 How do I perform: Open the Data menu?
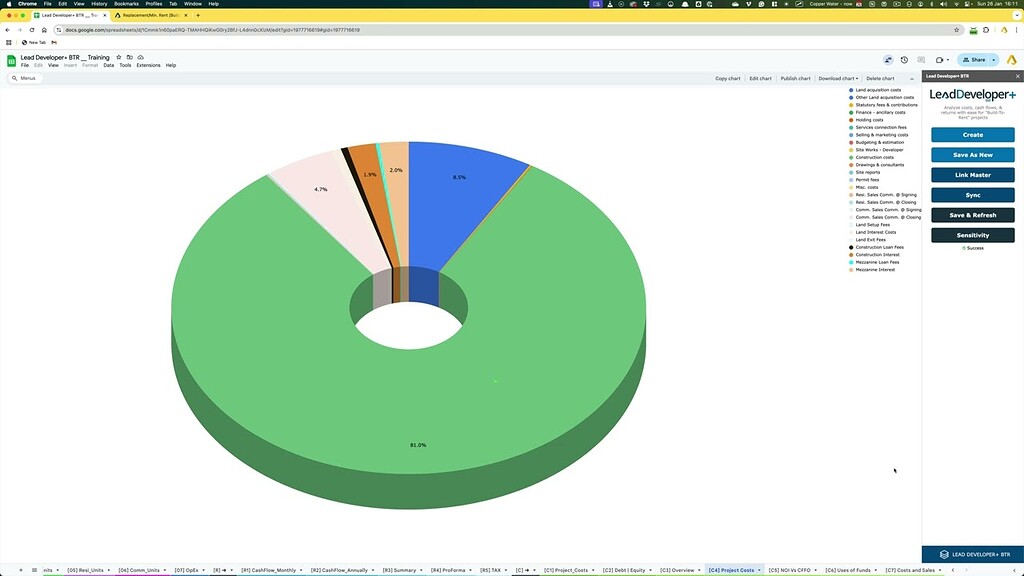click(108, 64)
